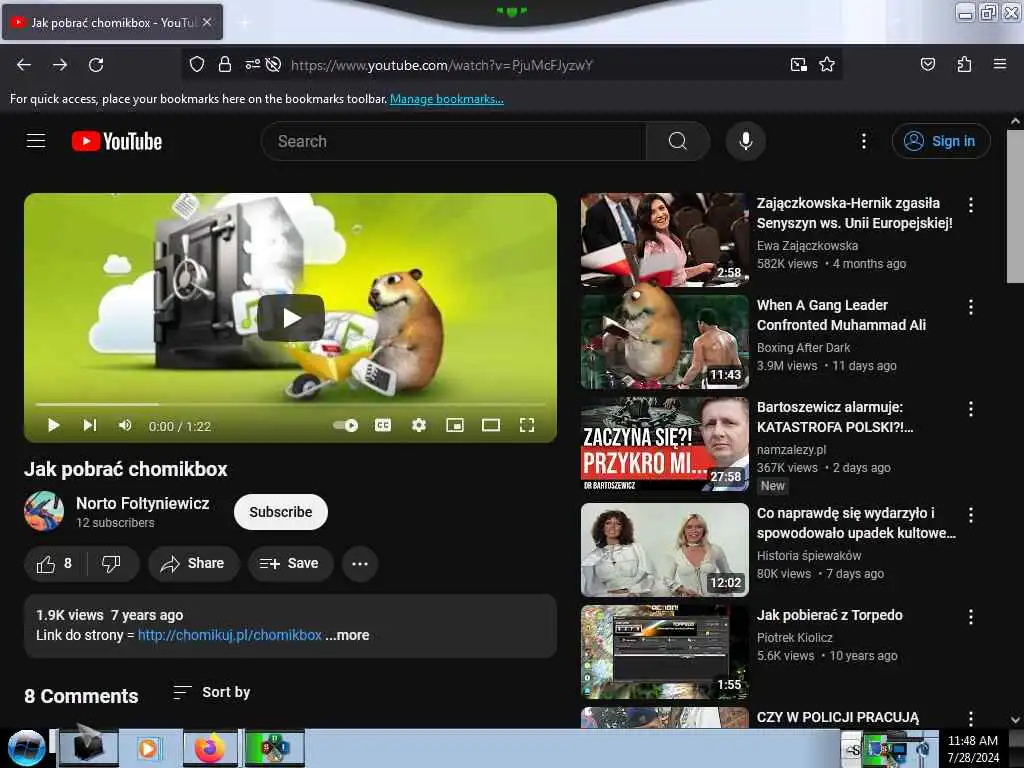The height and width of the screenshot is (768, 1024).
Task: Open the Bartoszewicz alarmuje video thumbnail
Action: [664, 444]
